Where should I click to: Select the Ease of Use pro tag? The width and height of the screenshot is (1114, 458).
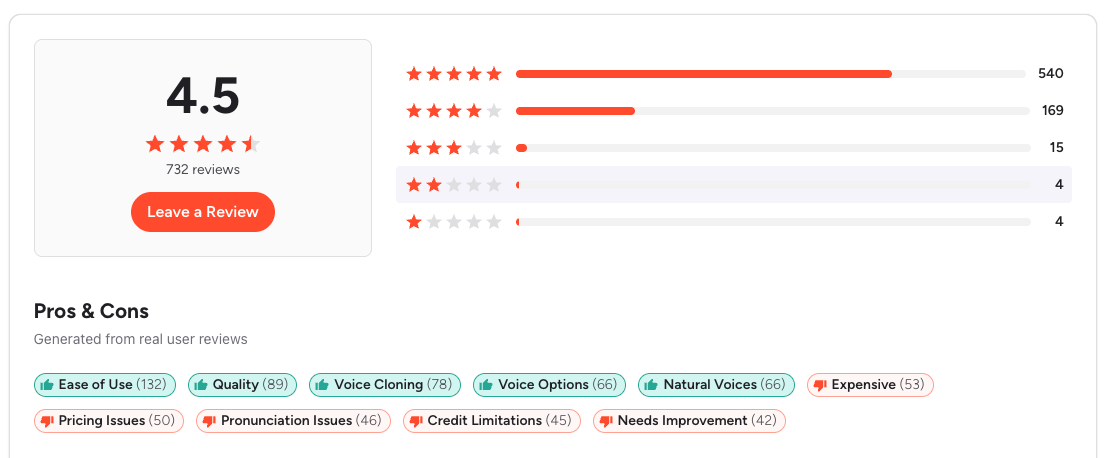click(x=105, y=385)
